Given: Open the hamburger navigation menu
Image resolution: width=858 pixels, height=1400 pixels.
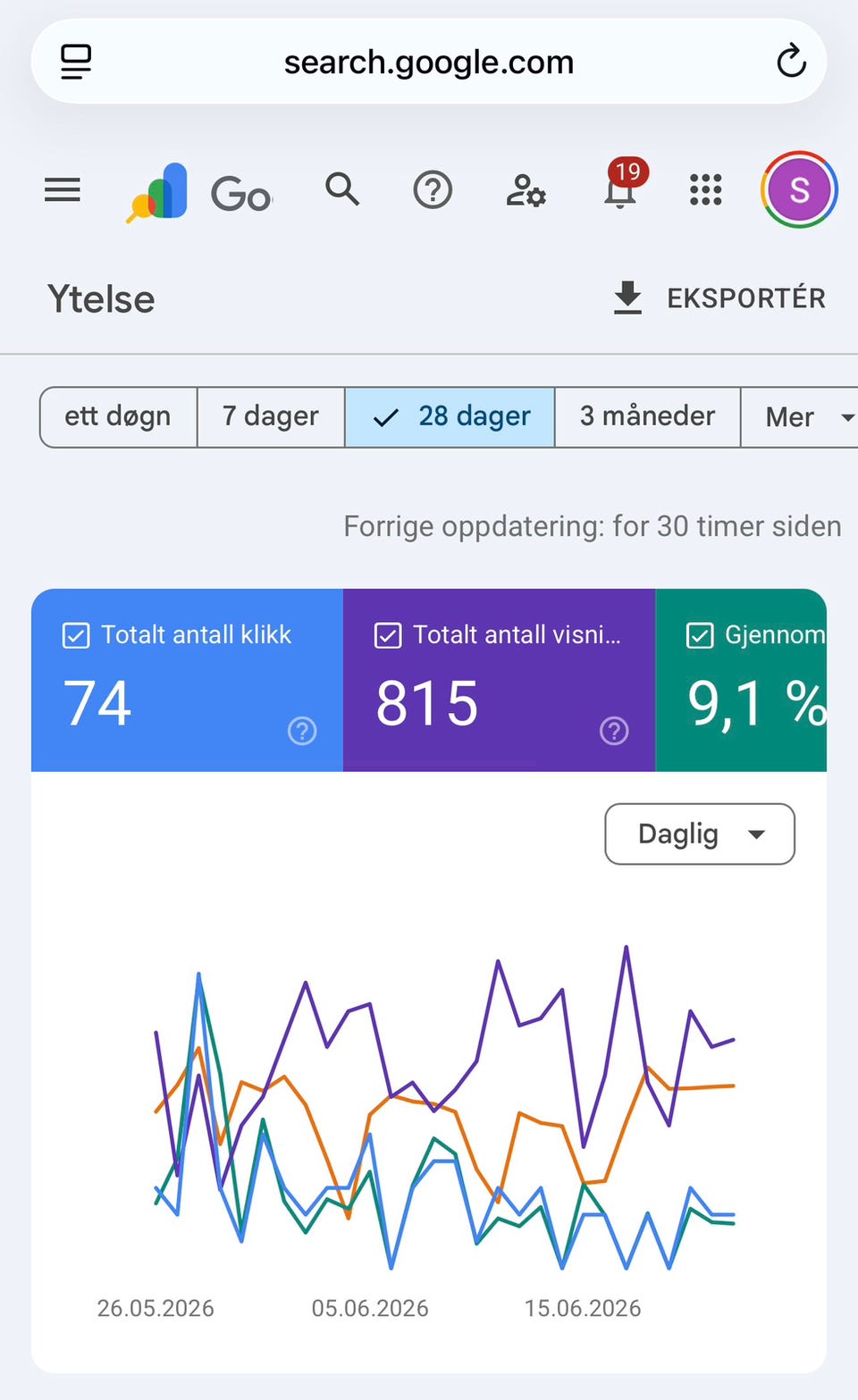Looking at the screenshot, I should click(x=63, y=189).
